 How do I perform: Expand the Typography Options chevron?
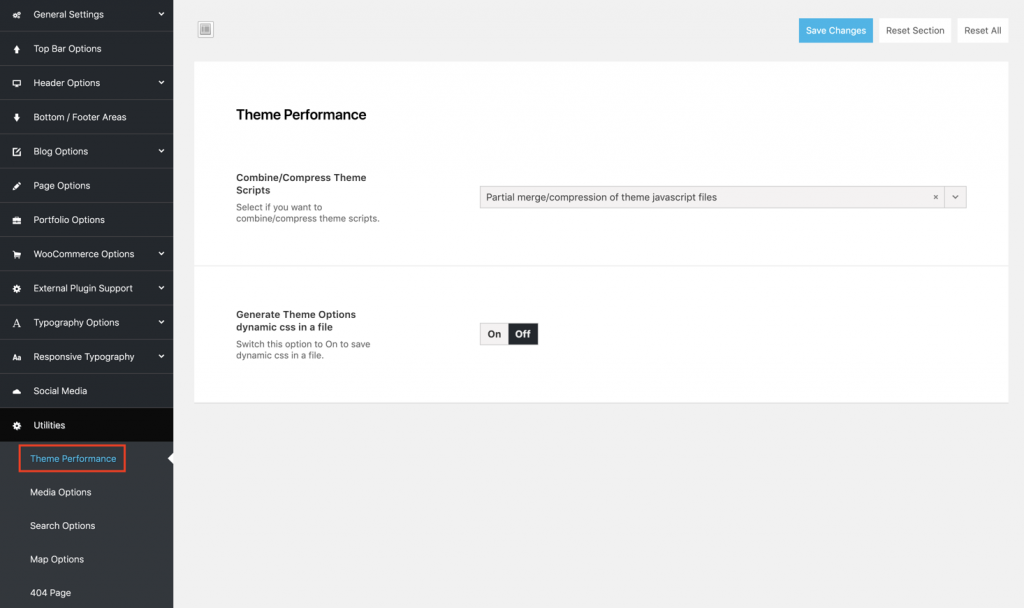point(161,322)
